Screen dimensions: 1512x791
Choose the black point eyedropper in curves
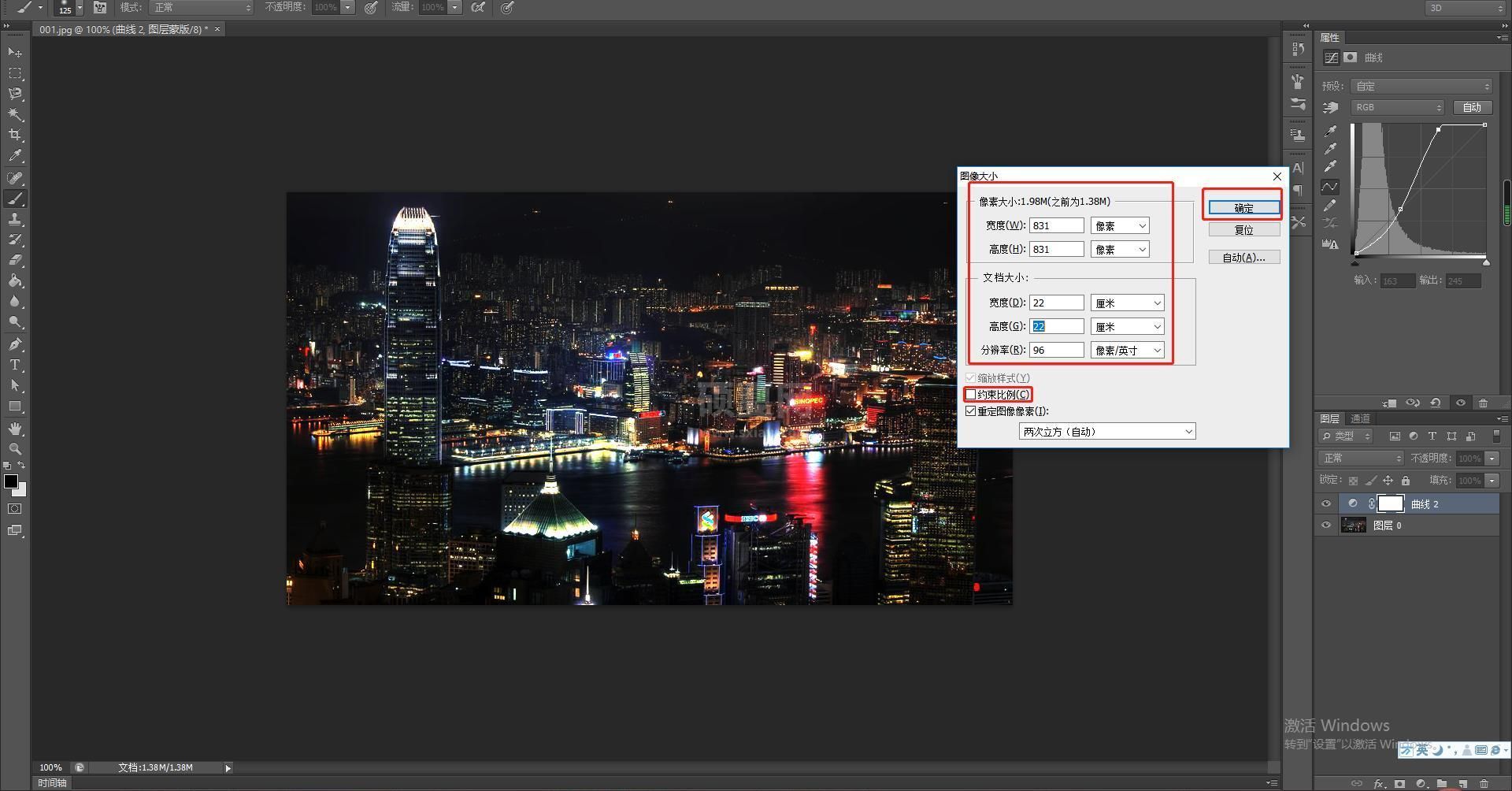point(1330,131)
